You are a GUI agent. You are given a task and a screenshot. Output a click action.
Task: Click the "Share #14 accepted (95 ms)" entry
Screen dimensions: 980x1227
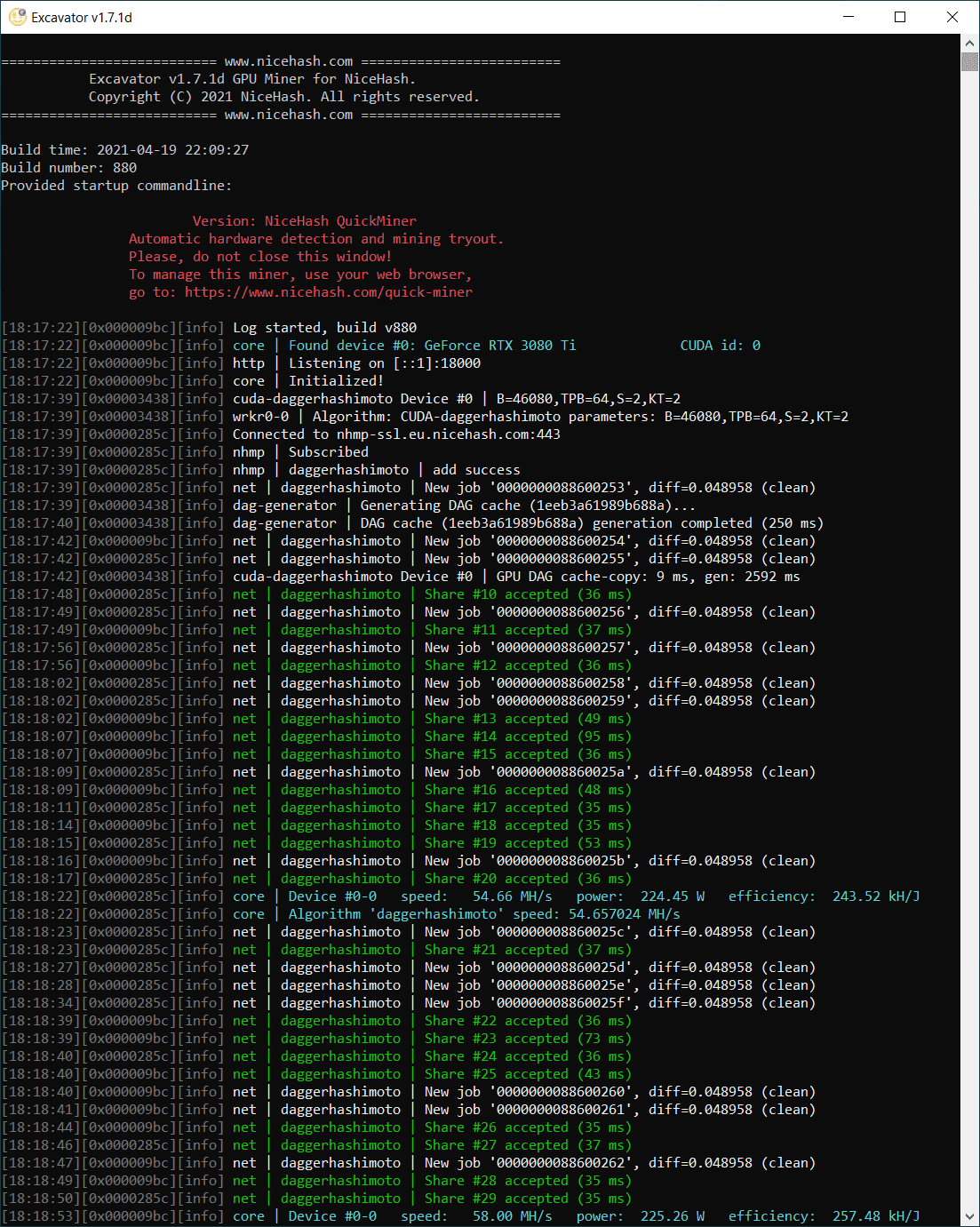[x=527, y=737]
